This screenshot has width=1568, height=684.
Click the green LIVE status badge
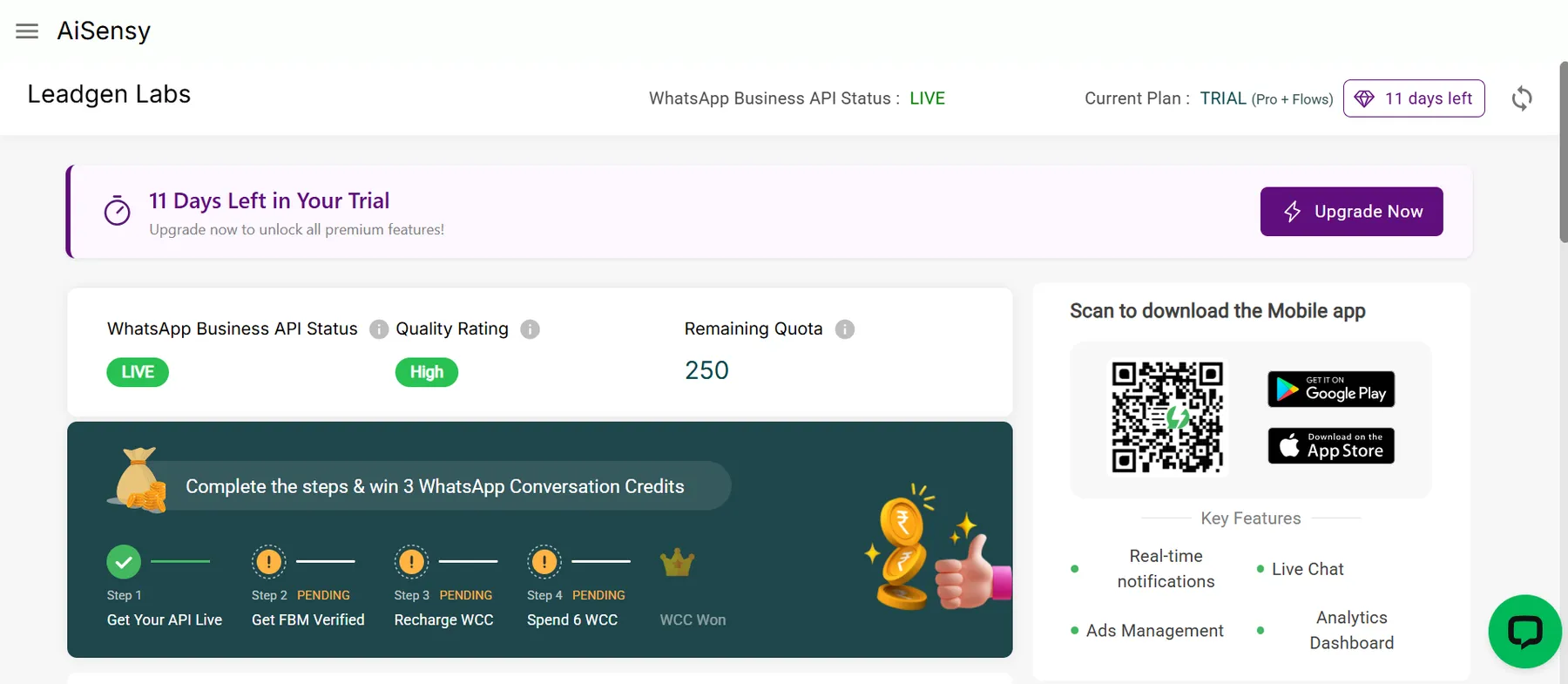pyautogui.click(x=138, y=372)
